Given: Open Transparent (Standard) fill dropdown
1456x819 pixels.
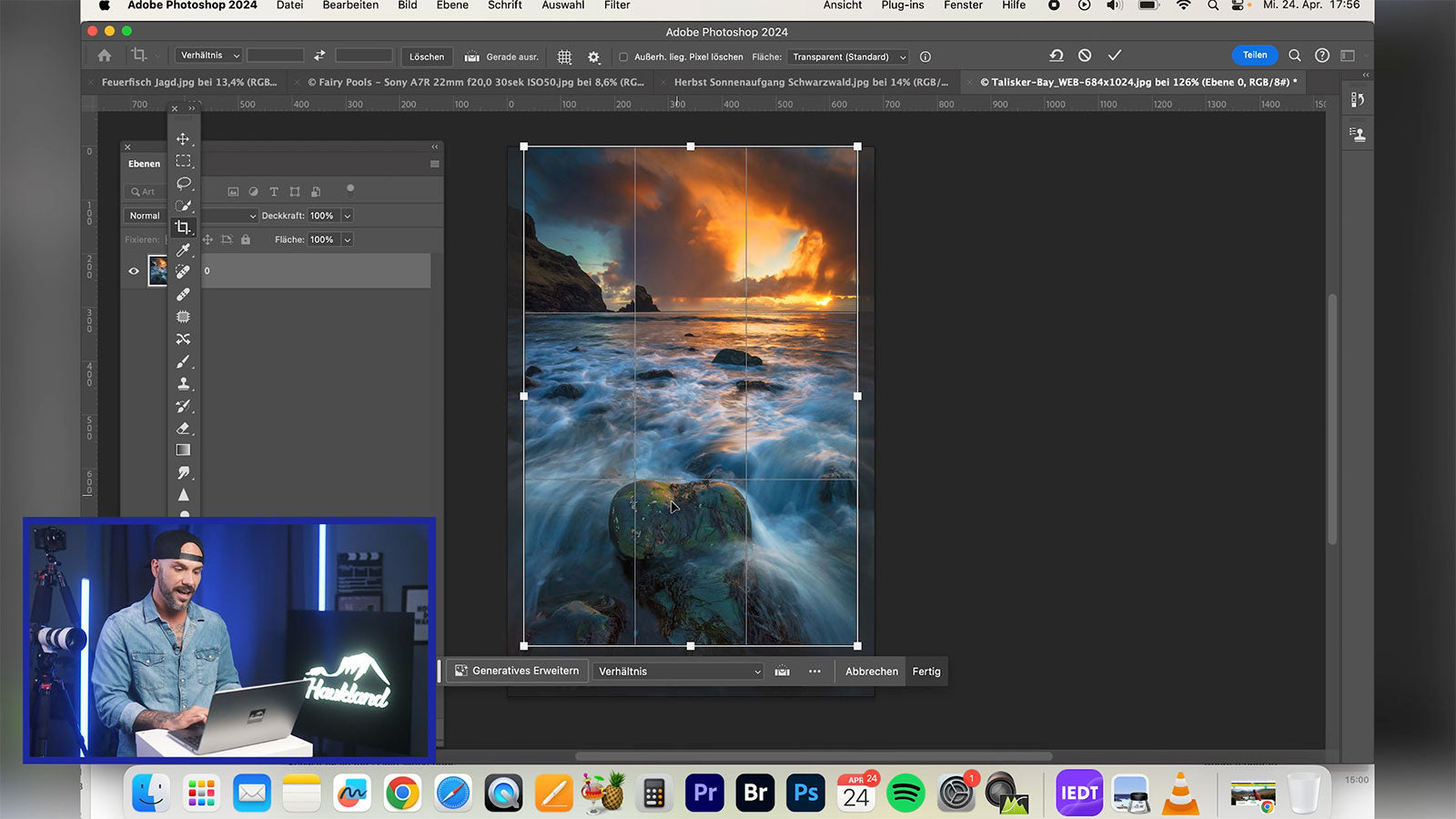Looking at the screenshot, I should 848,56.
